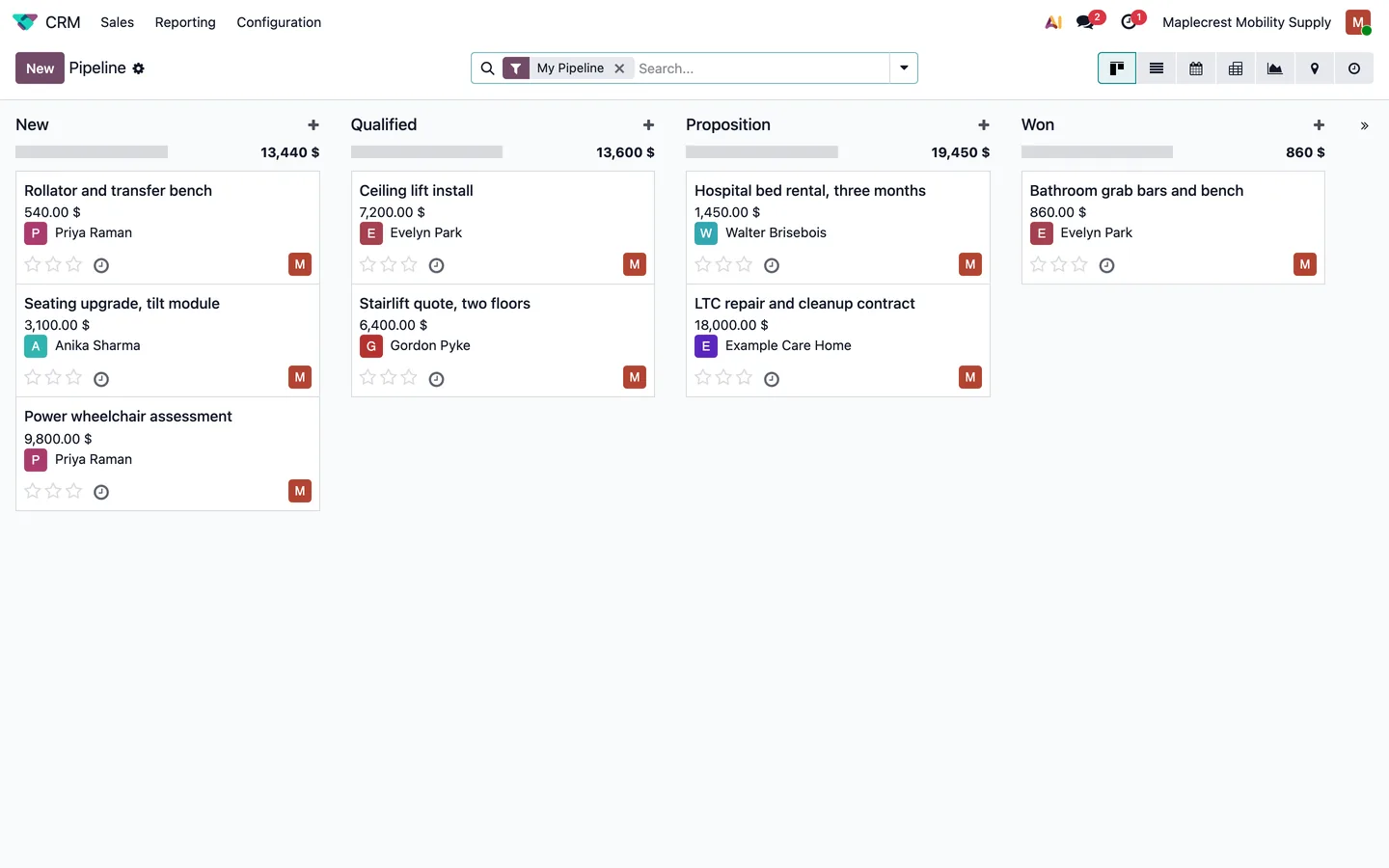Switch to Activity view
Viewport: 1389px width, 868px height.
tap(1354, 68)
